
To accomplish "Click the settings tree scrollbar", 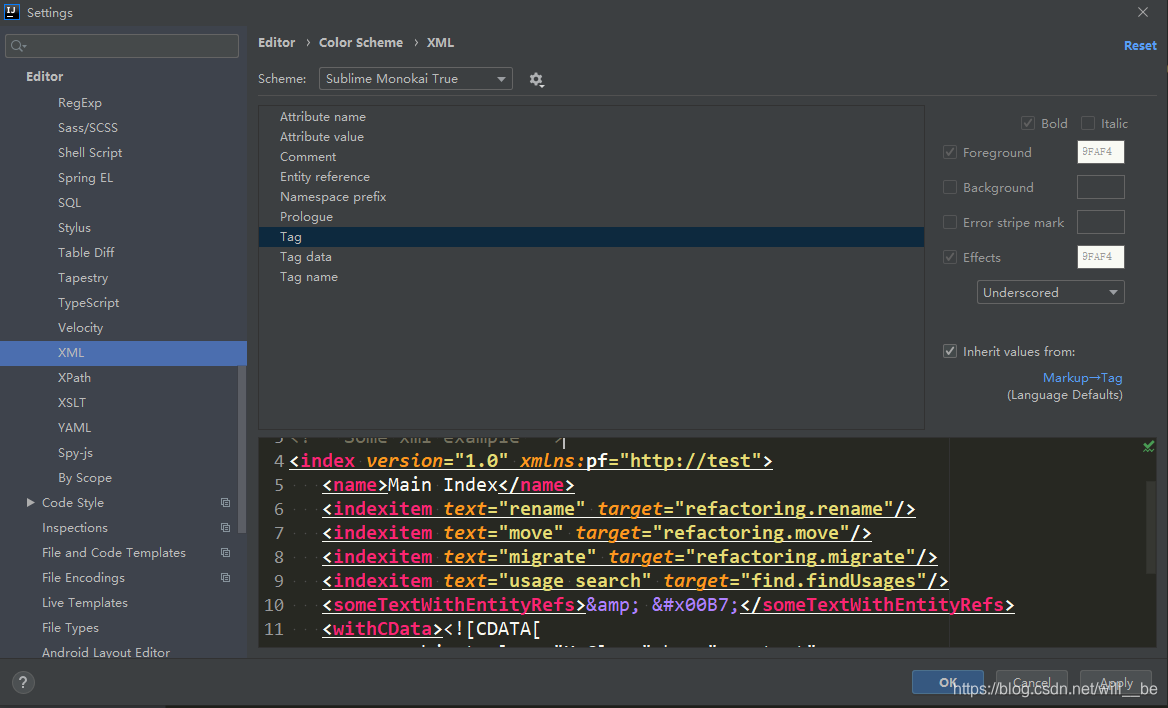I will coord(241,447).
